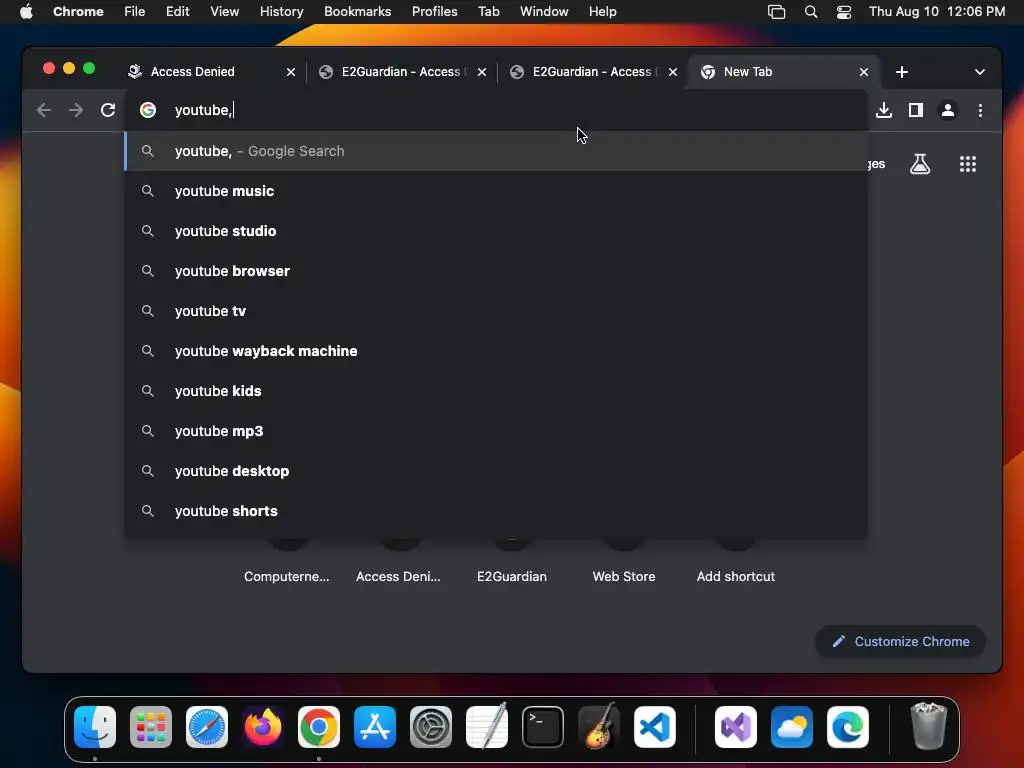Open Chrome downloads icon

point(884,110)
